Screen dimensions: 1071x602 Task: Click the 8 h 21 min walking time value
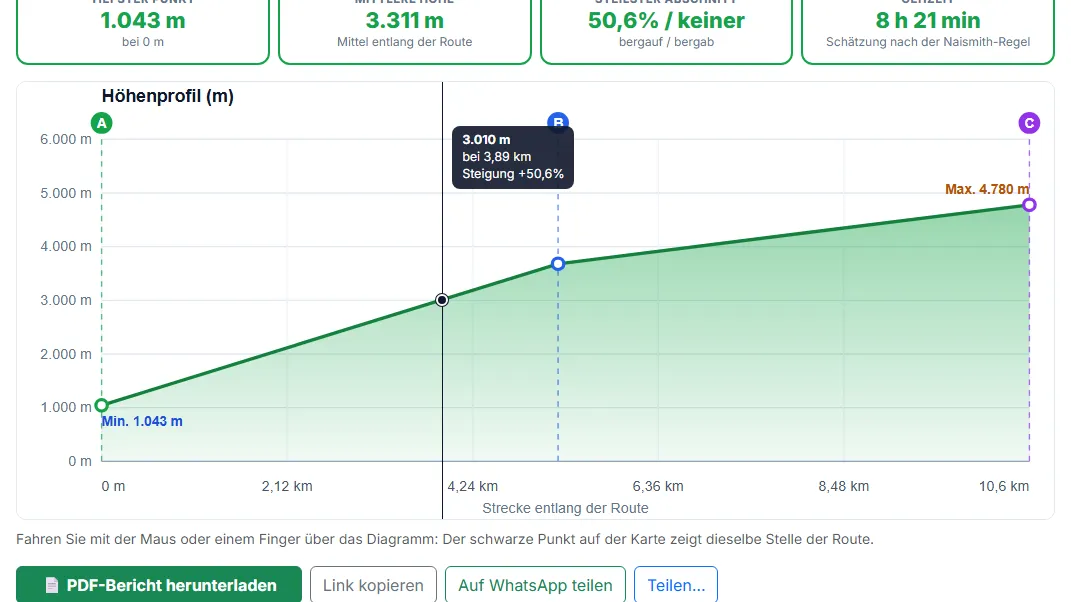pos(928,20)
